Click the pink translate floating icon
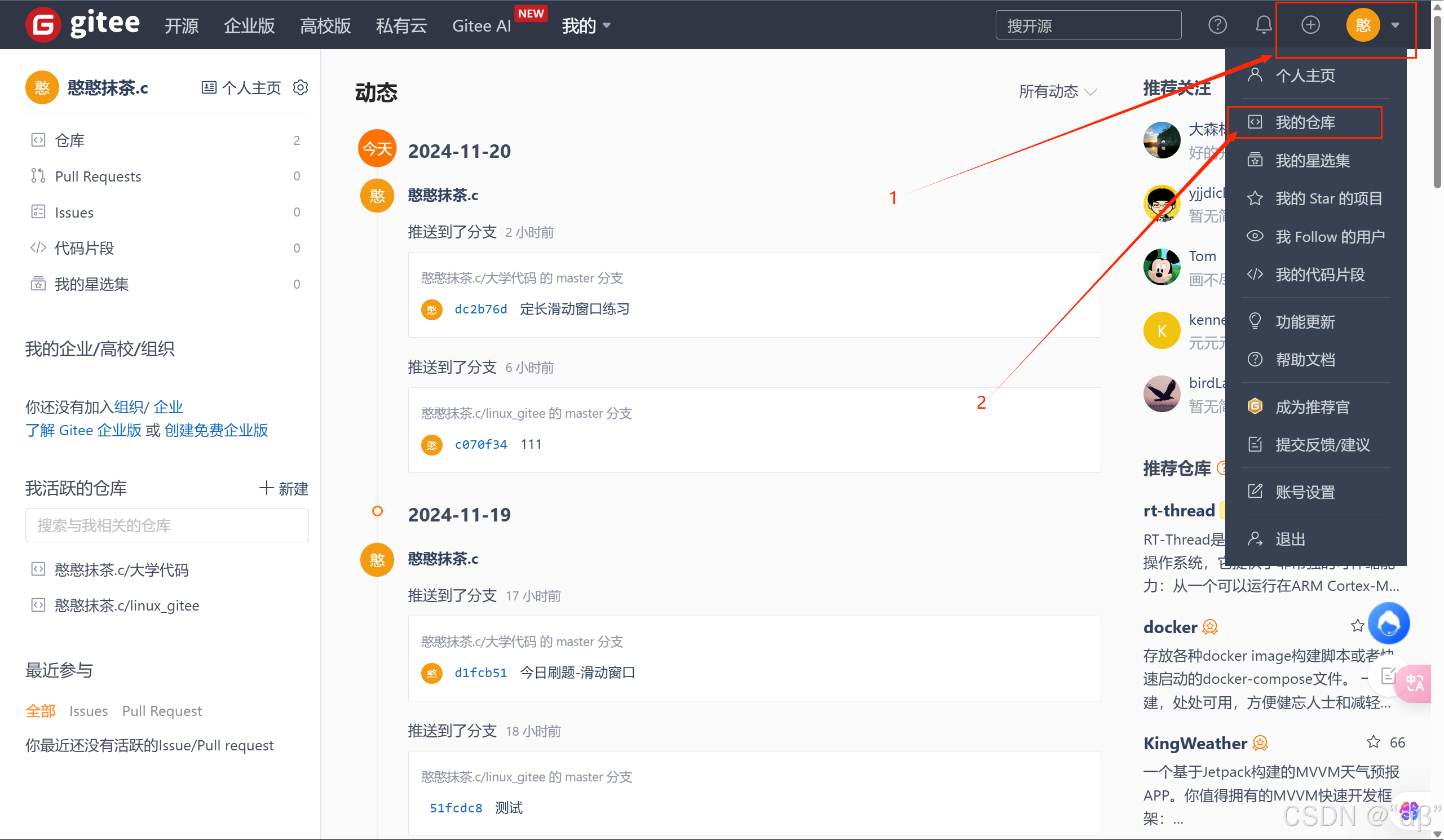1444x840 pixels. click(1414, 683)
